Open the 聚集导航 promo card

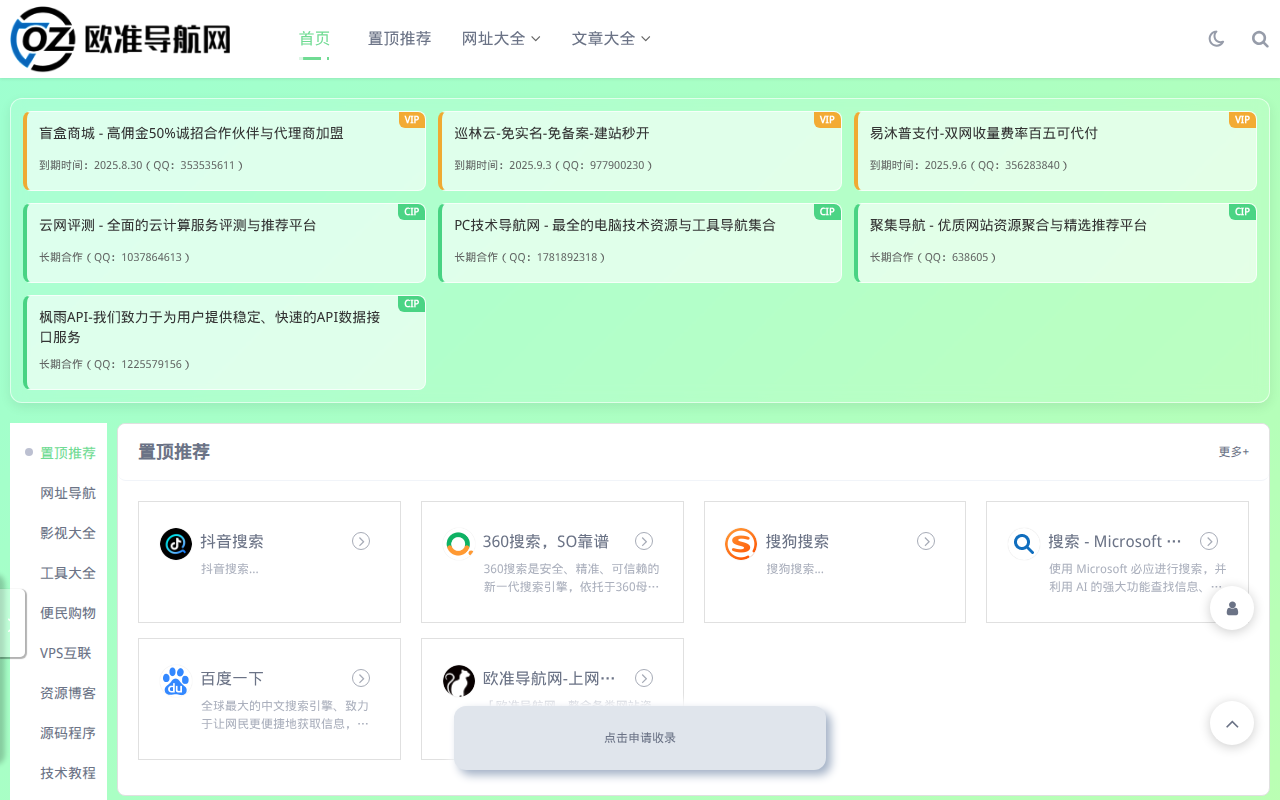click(x=1056, y=243)
